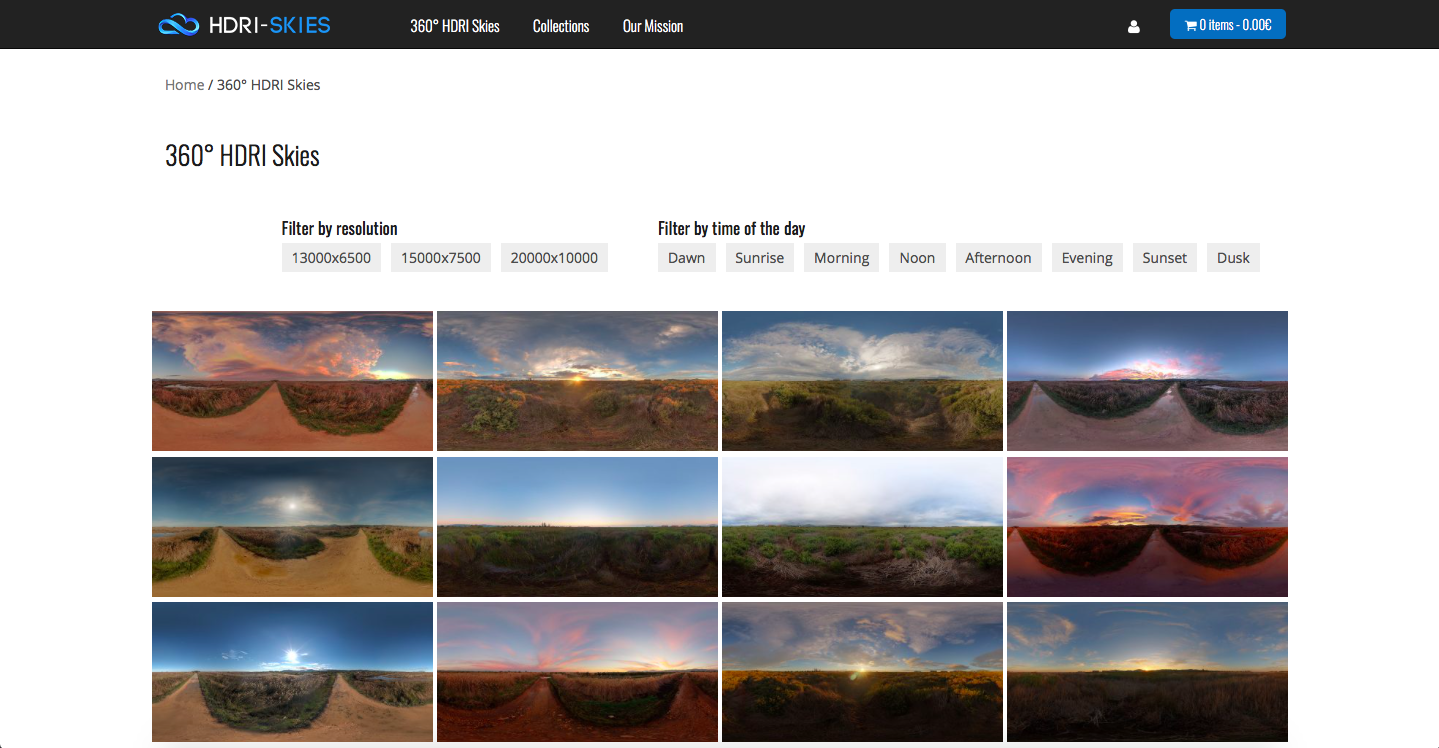This screenshot has height=748, width=1439.
Task: Click the breadcrumb text 360° HDRI Skies
Action: pos(269,85)
